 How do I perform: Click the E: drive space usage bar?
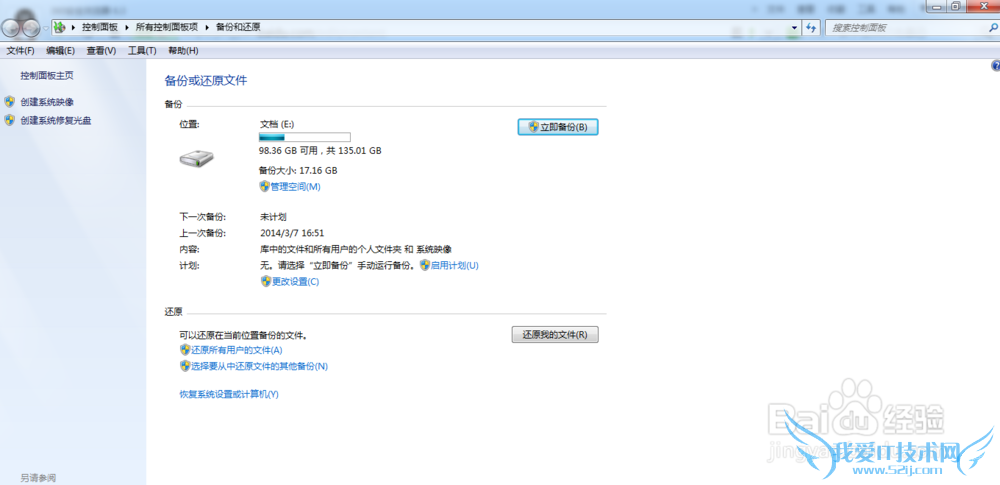[304, 137]
